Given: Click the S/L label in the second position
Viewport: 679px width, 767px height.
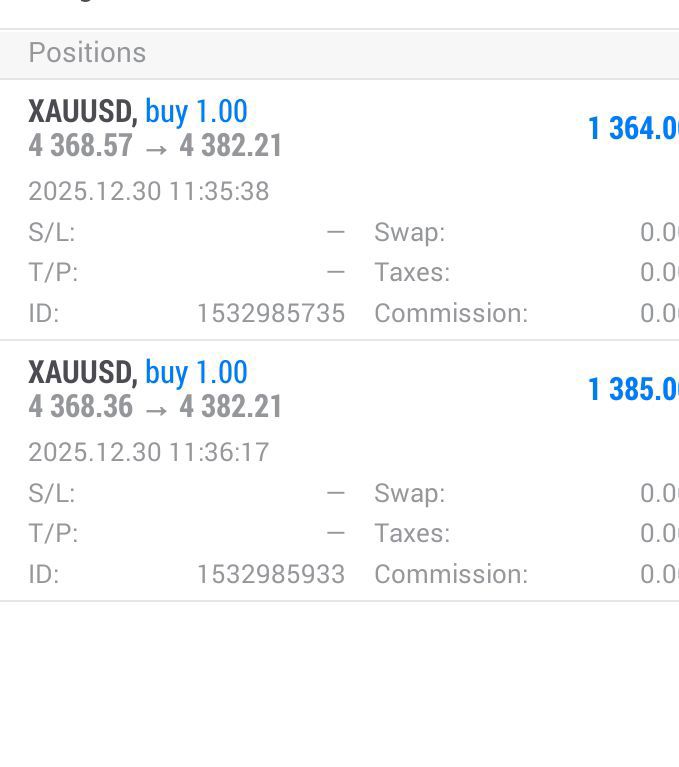Looking at the screenshot, I should coord(52,493).
